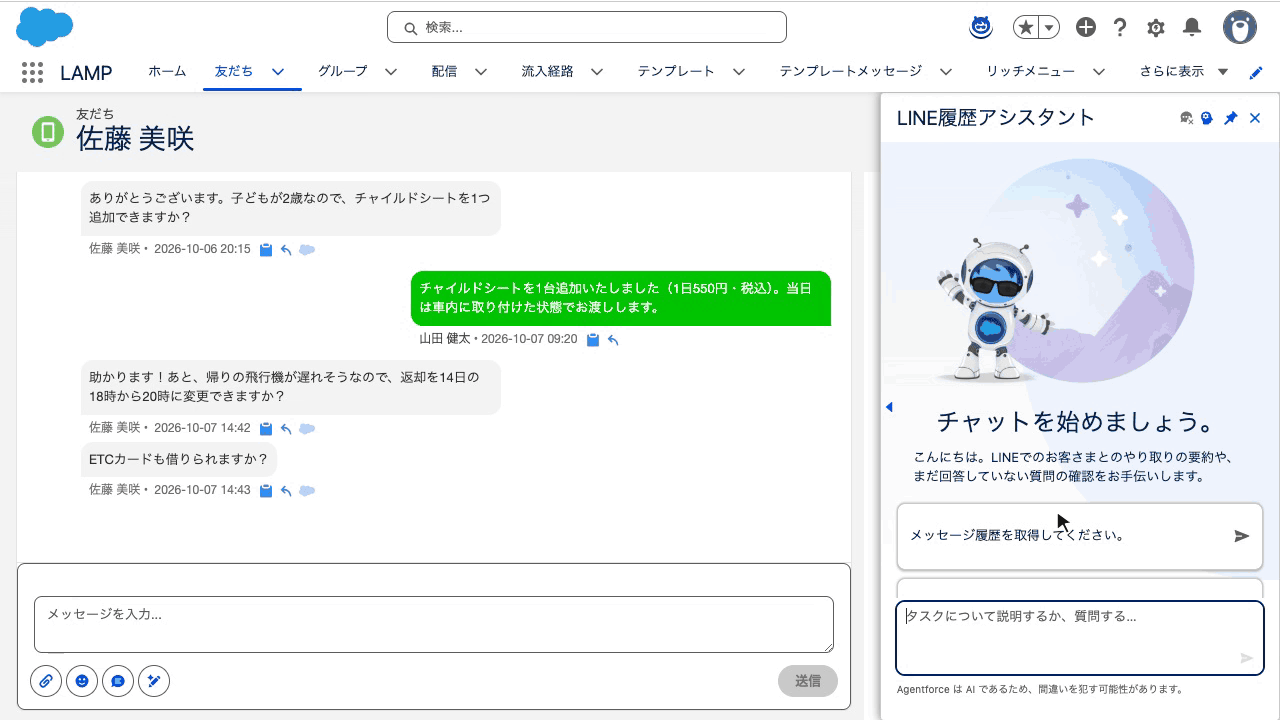The image size is (1280, 720).
Task: Click the global create plus icon
Action: [x=1086, y=27]
